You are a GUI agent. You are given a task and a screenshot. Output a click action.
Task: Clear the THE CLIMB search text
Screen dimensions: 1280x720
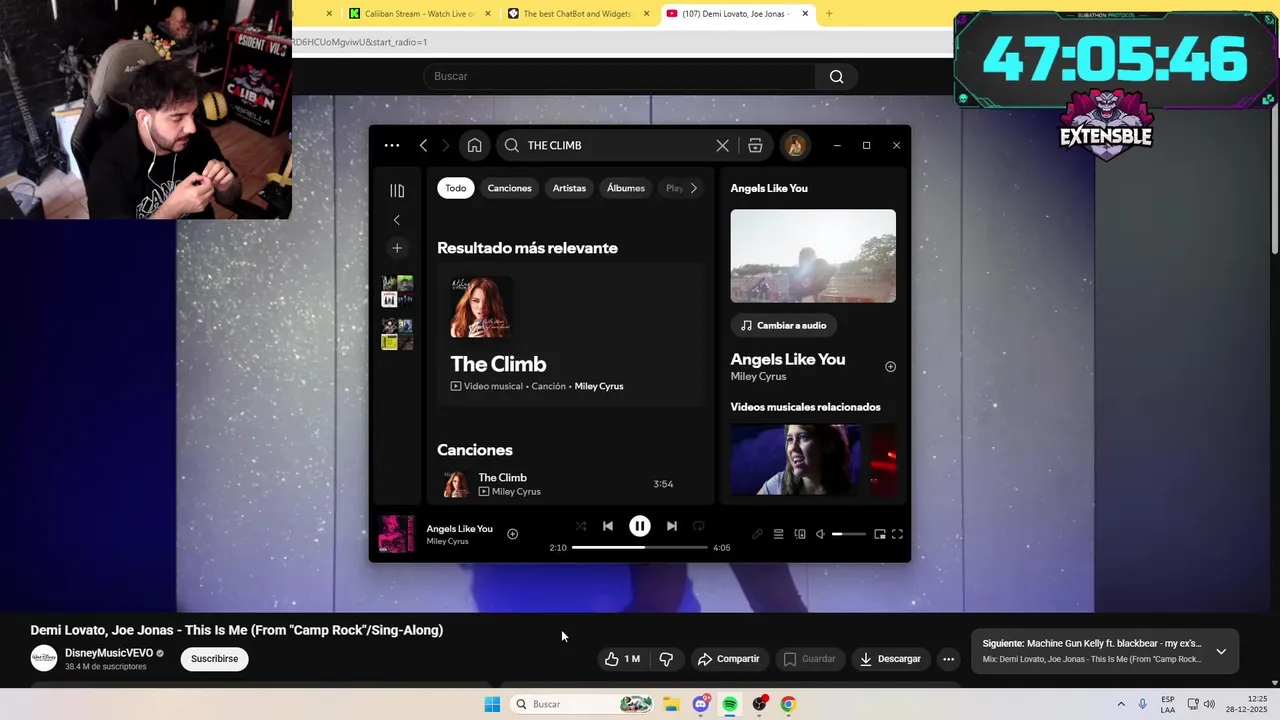point(722,145)
